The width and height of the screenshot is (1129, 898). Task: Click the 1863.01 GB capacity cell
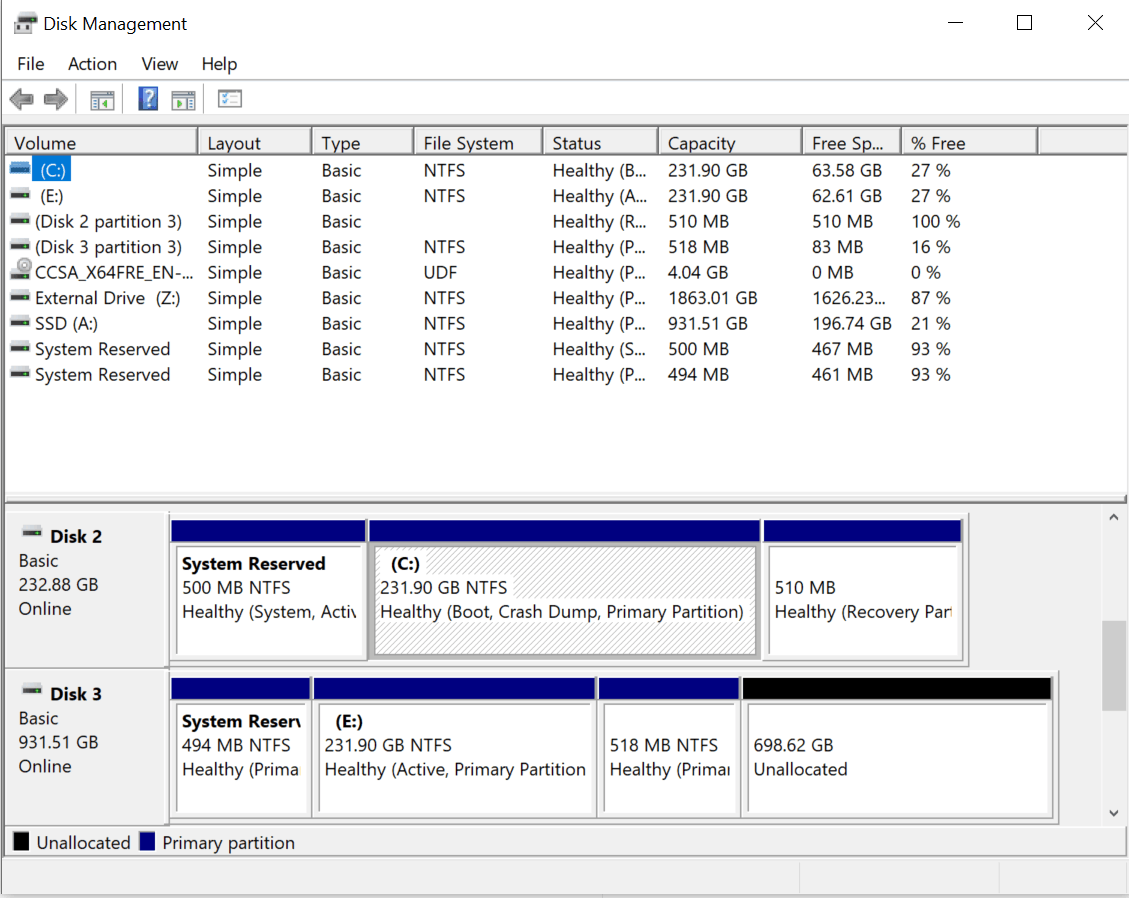(713, 298)
